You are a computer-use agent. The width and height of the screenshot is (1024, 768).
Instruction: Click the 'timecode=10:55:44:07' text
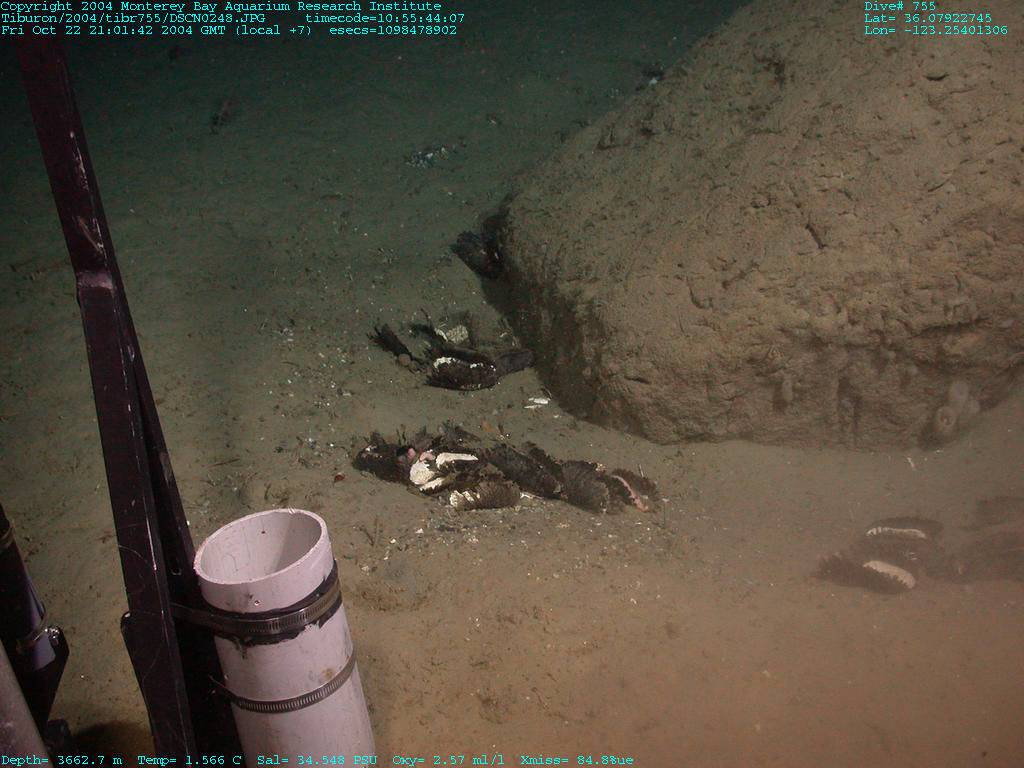[385, 18]
